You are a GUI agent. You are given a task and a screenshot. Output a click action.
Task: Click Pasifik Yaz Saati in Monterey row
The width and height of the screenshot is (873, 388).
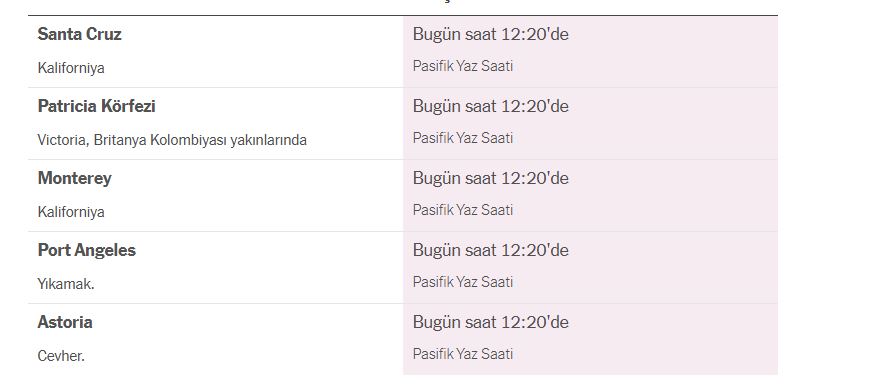[463, 210]
